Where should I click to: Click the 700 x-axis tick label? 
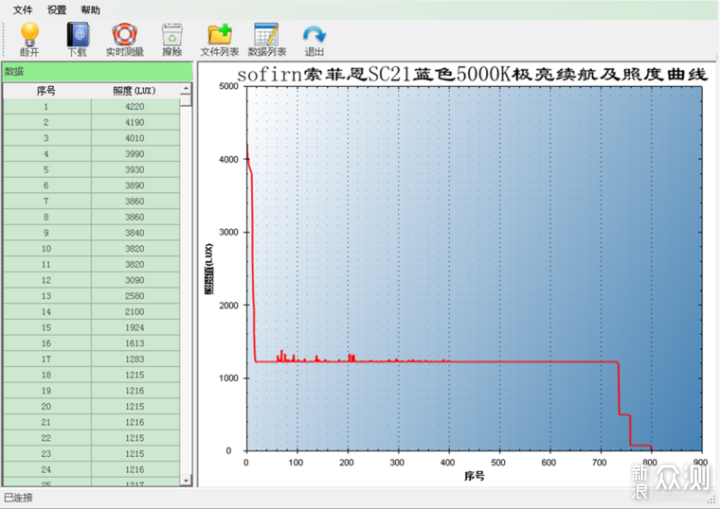pos(599,463)
